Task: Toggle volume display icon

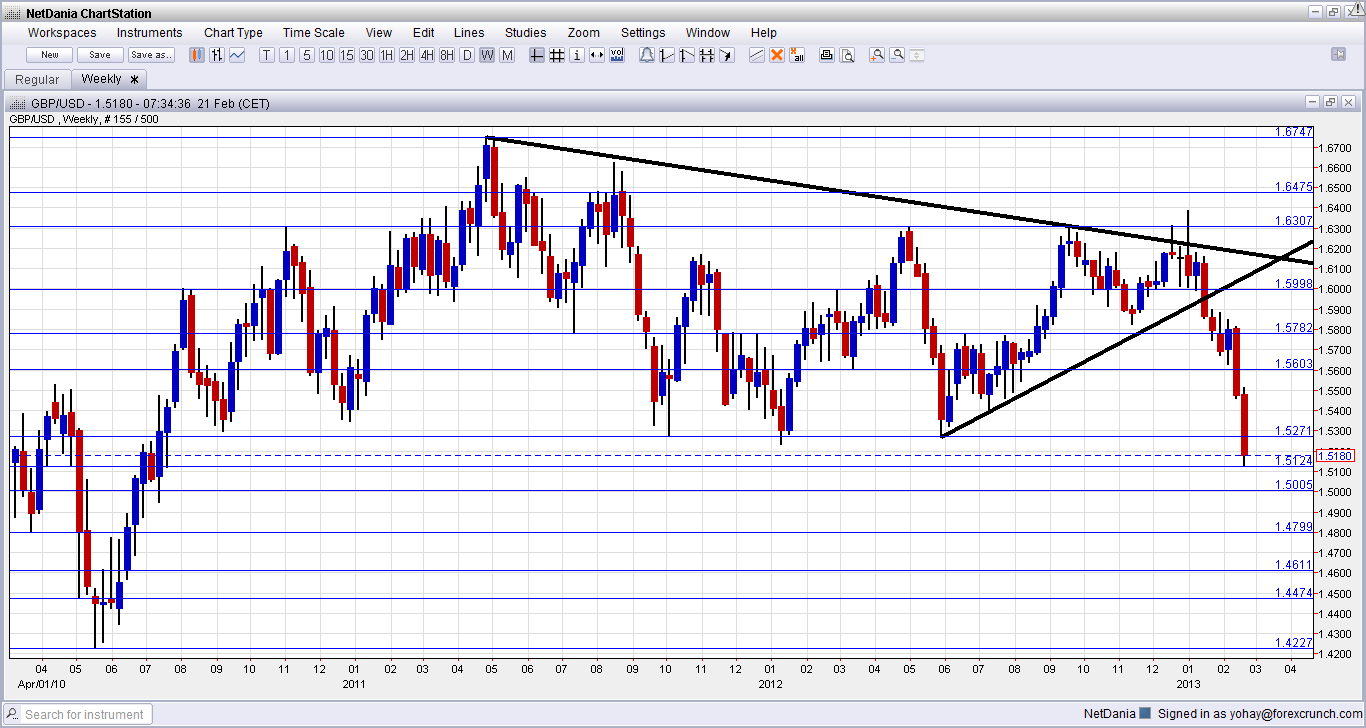Action: pos(617,55)
